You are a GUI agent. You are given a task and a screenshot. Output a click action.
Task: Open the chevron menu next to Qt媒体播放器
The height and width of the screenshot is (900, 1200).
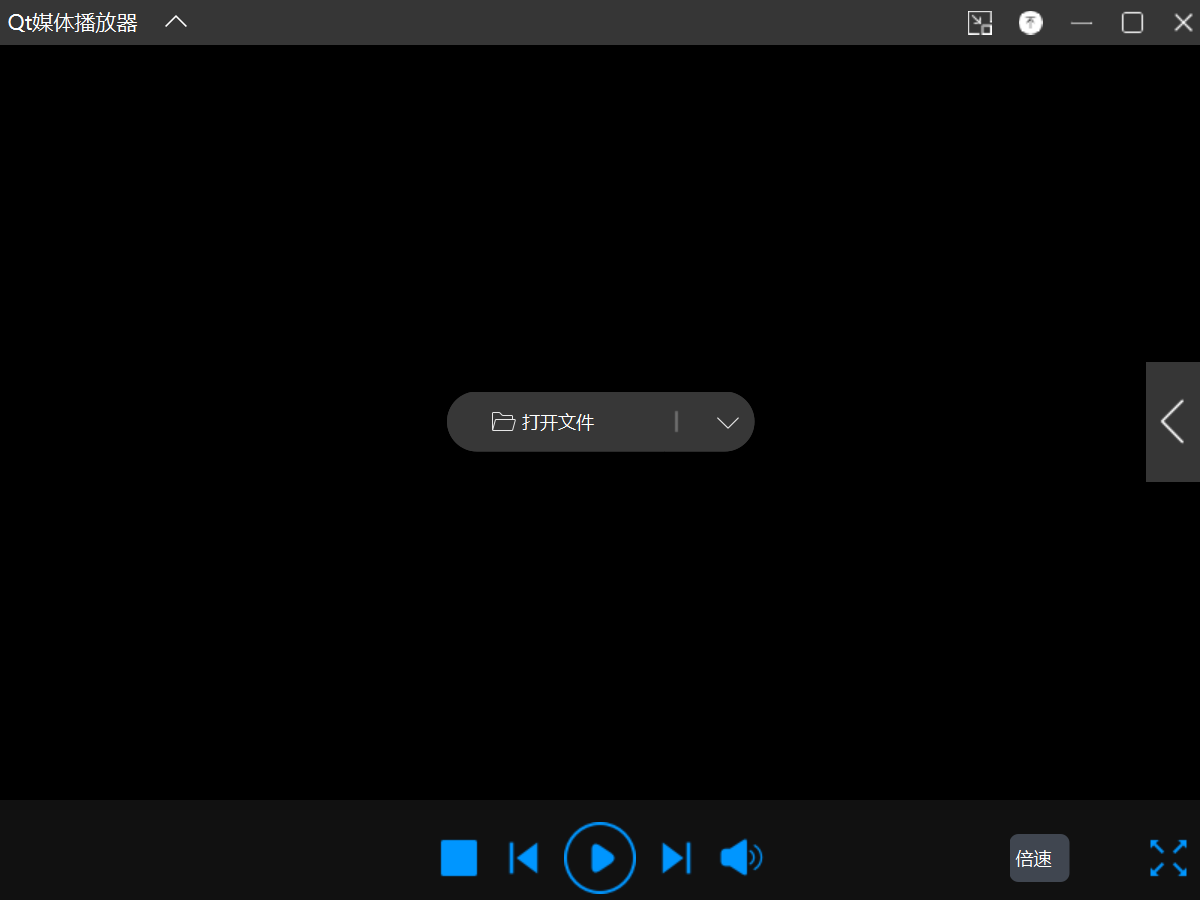(x=176, y=22)
